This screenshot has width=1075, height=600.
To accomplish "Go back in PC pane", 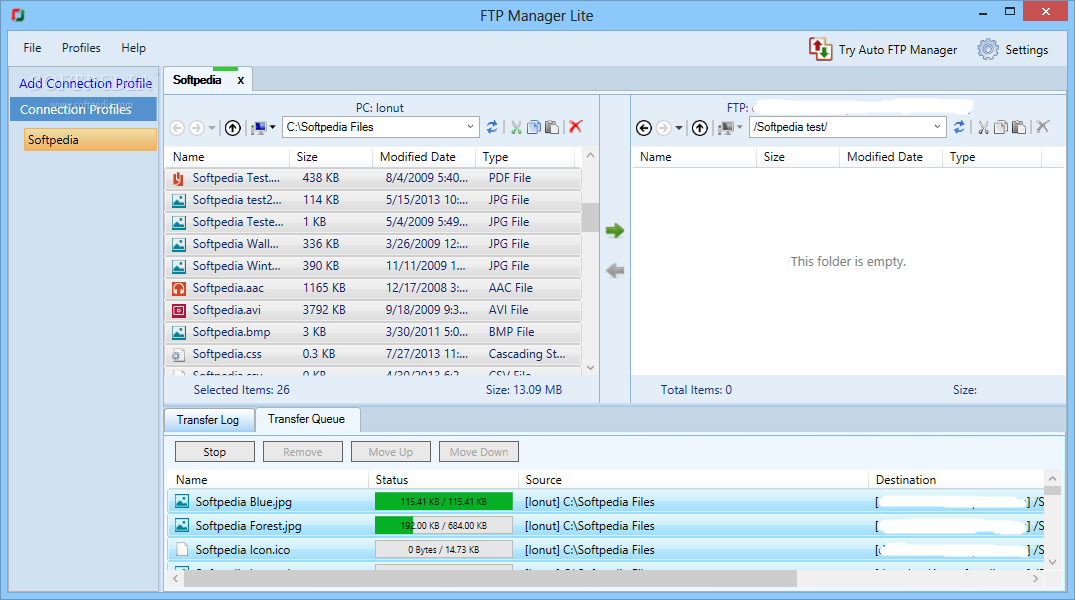I will [x=177, y=128].
